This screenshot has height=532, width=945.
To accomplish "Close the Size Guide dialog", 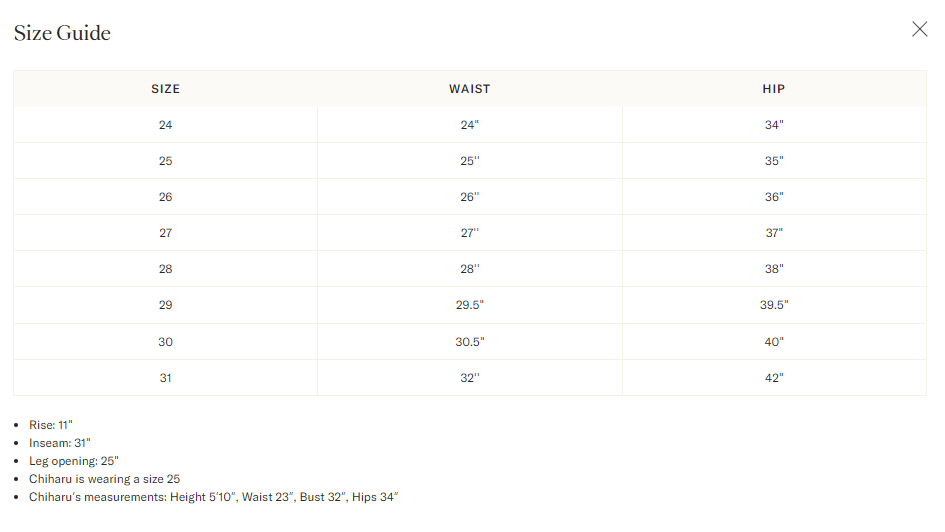I will 919,29.
